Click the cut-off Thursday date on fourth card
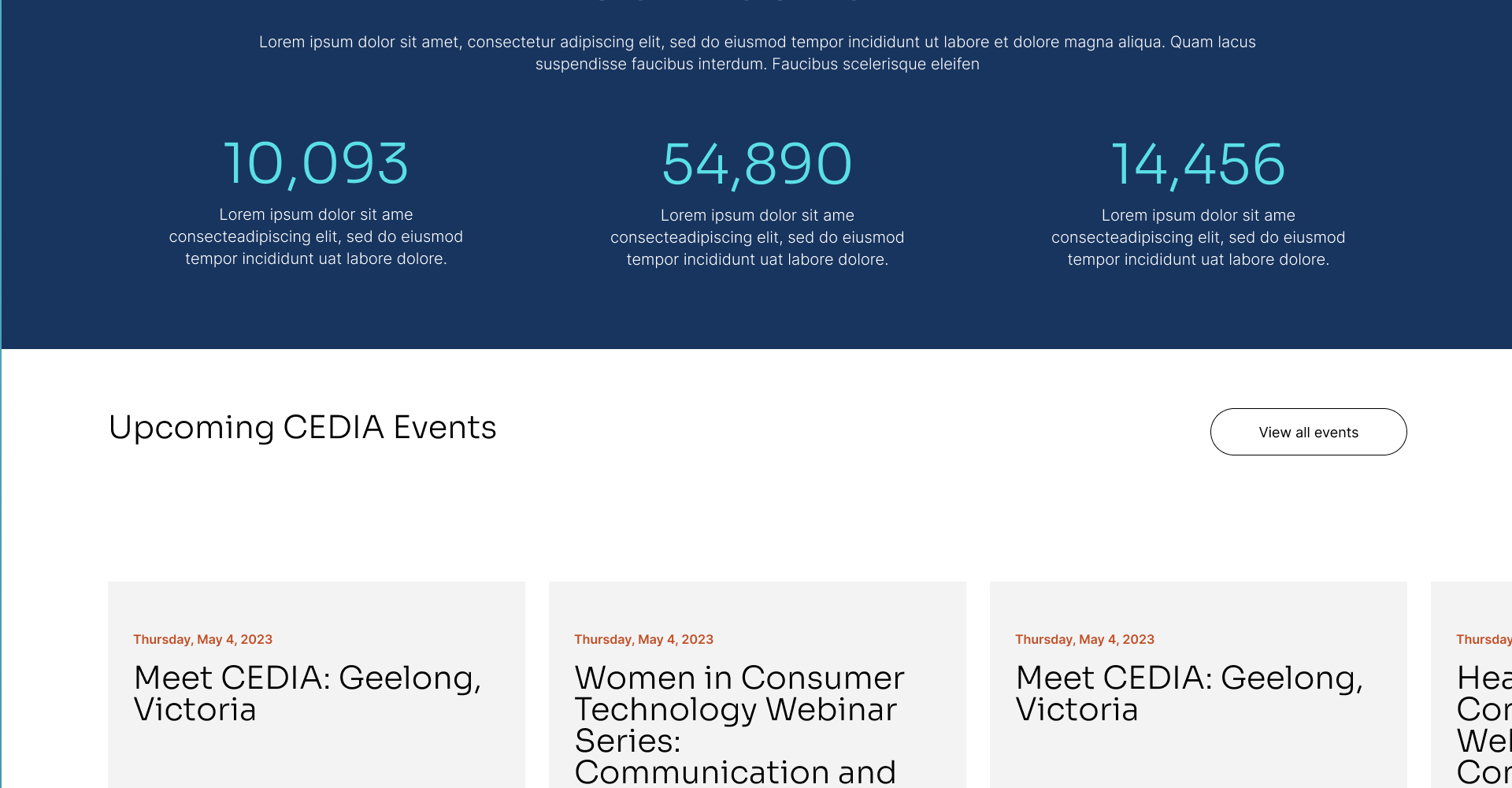The image size is (1512, 788). pos(1484,639)
